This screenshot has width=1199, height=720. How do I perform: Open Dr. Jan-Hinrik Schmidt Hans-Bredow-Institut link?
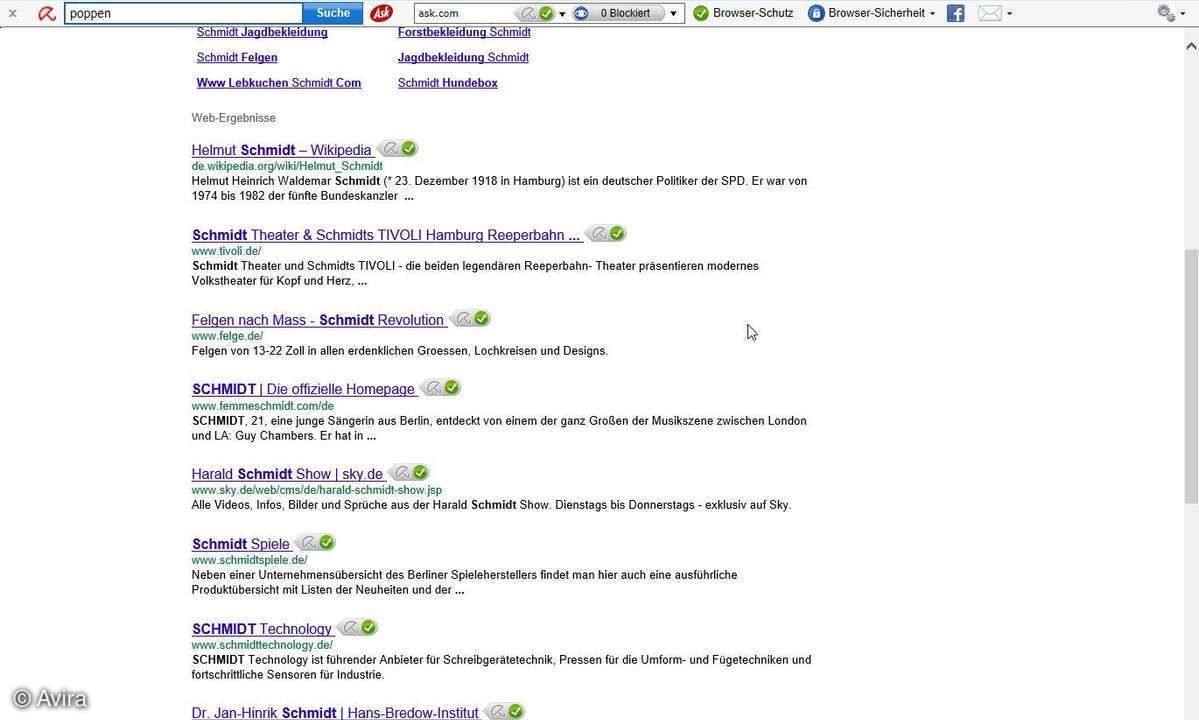[335, 712]
